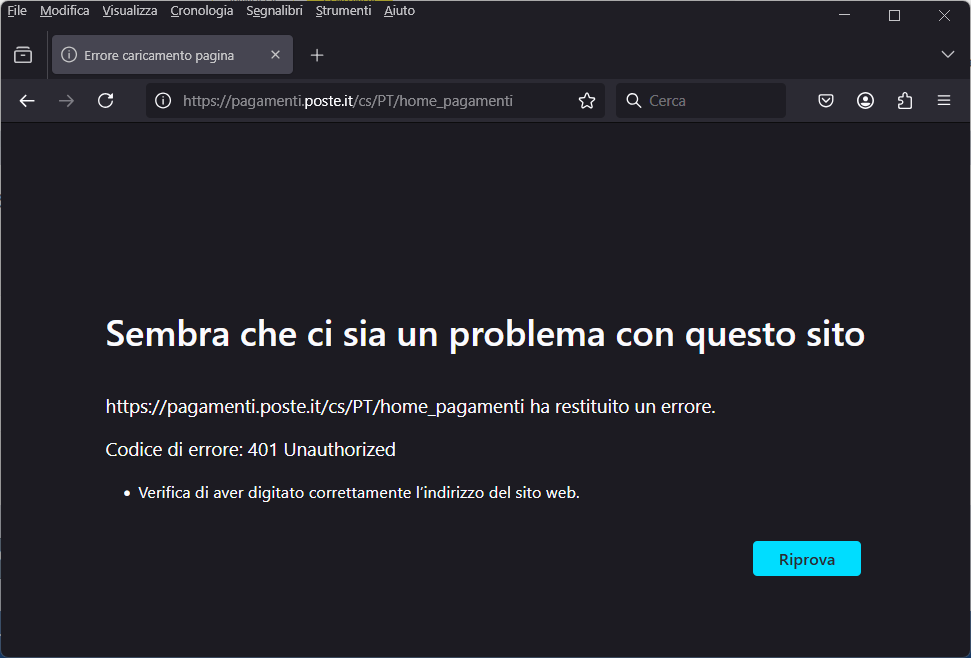This screenshot has width=971, height=658.
Task: Open the File menu
Action: 17,11
